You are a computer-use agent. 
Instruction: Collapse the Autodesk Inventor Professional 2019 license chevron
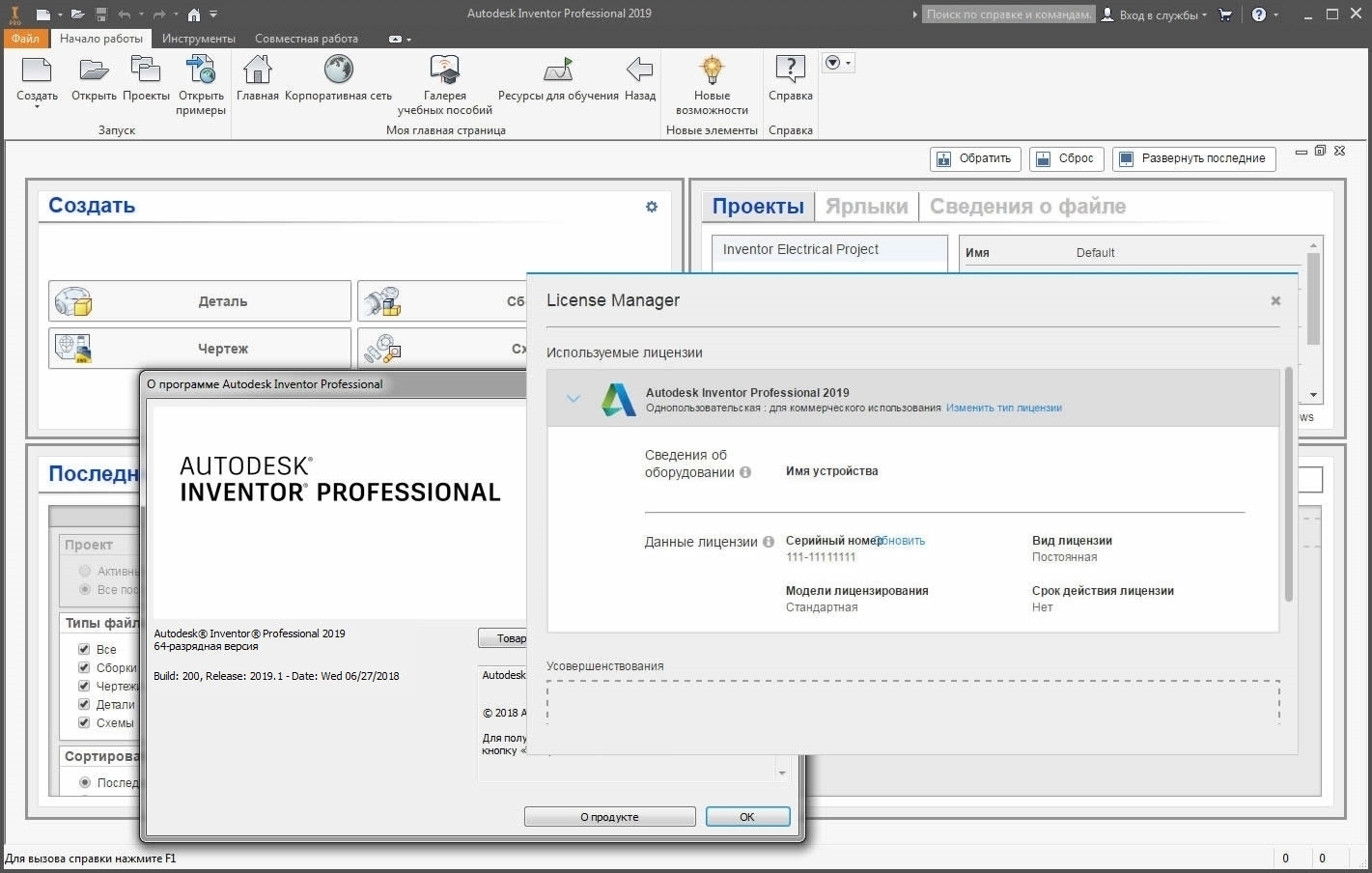tap(573, 398)
